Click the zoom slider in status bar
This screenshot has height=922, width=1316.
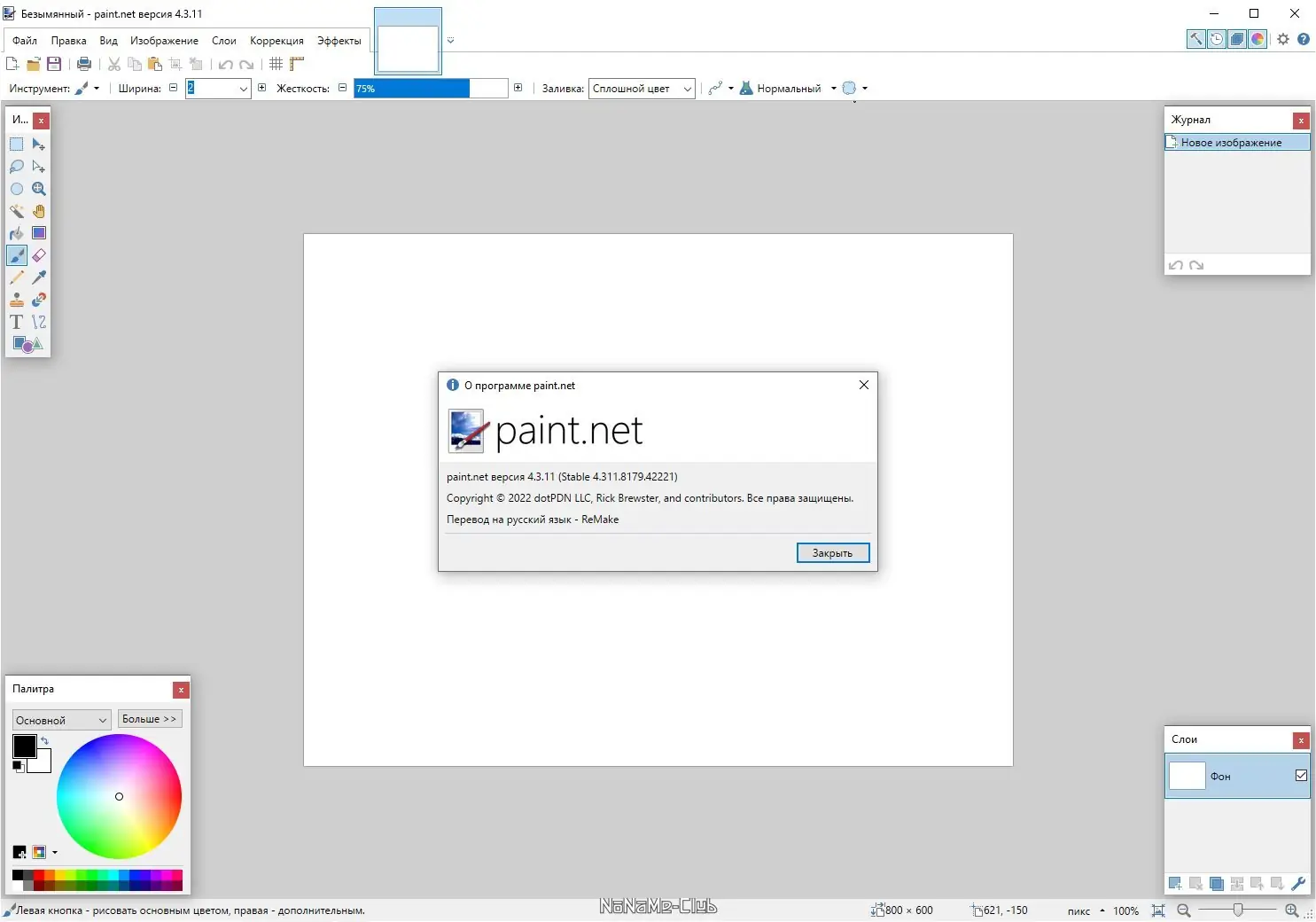(x=1238, y=910)
